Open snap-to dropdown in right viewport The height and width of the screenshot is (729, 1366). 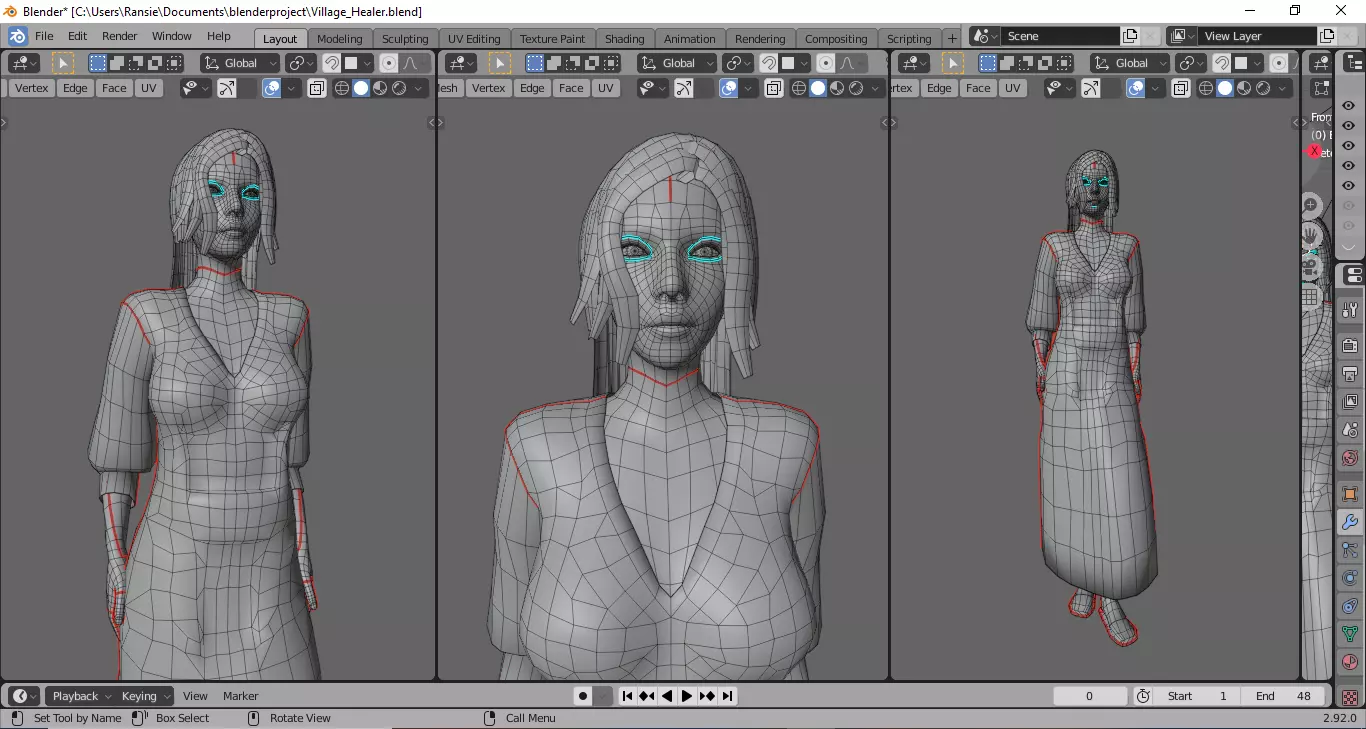[x=1246, y=63]
